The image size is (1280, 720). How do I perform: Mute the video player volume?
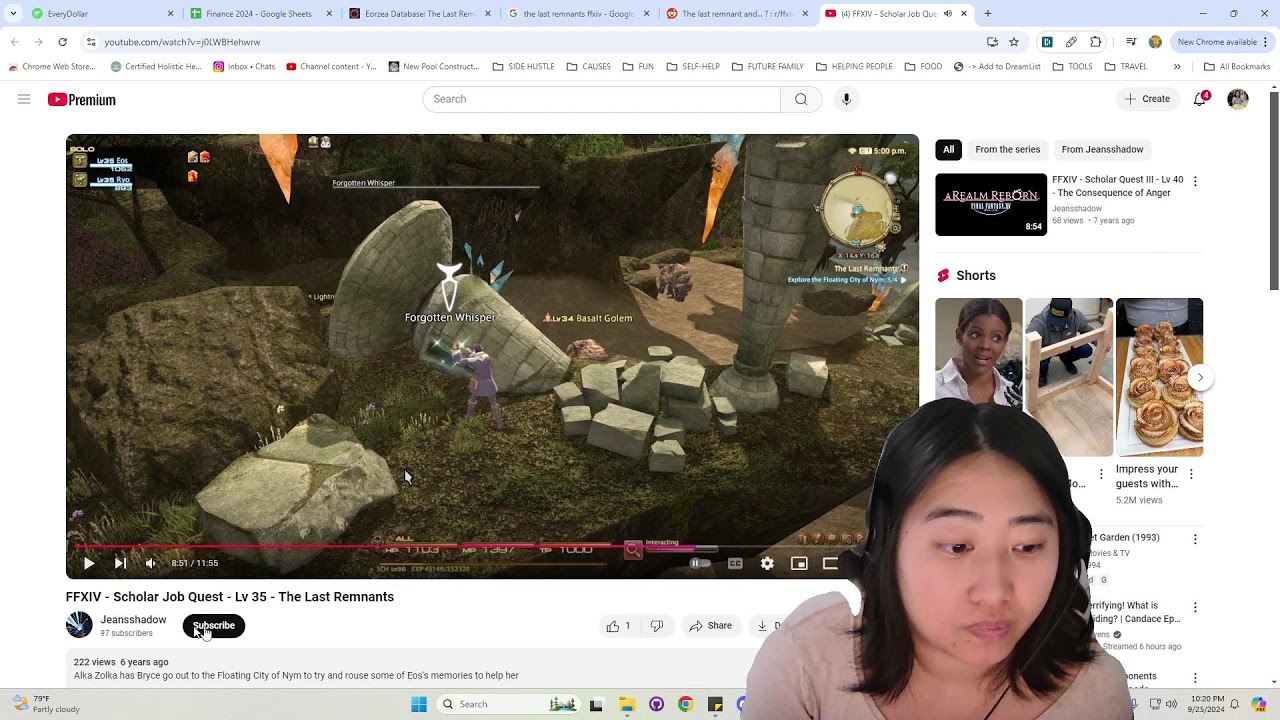(150, 563)
